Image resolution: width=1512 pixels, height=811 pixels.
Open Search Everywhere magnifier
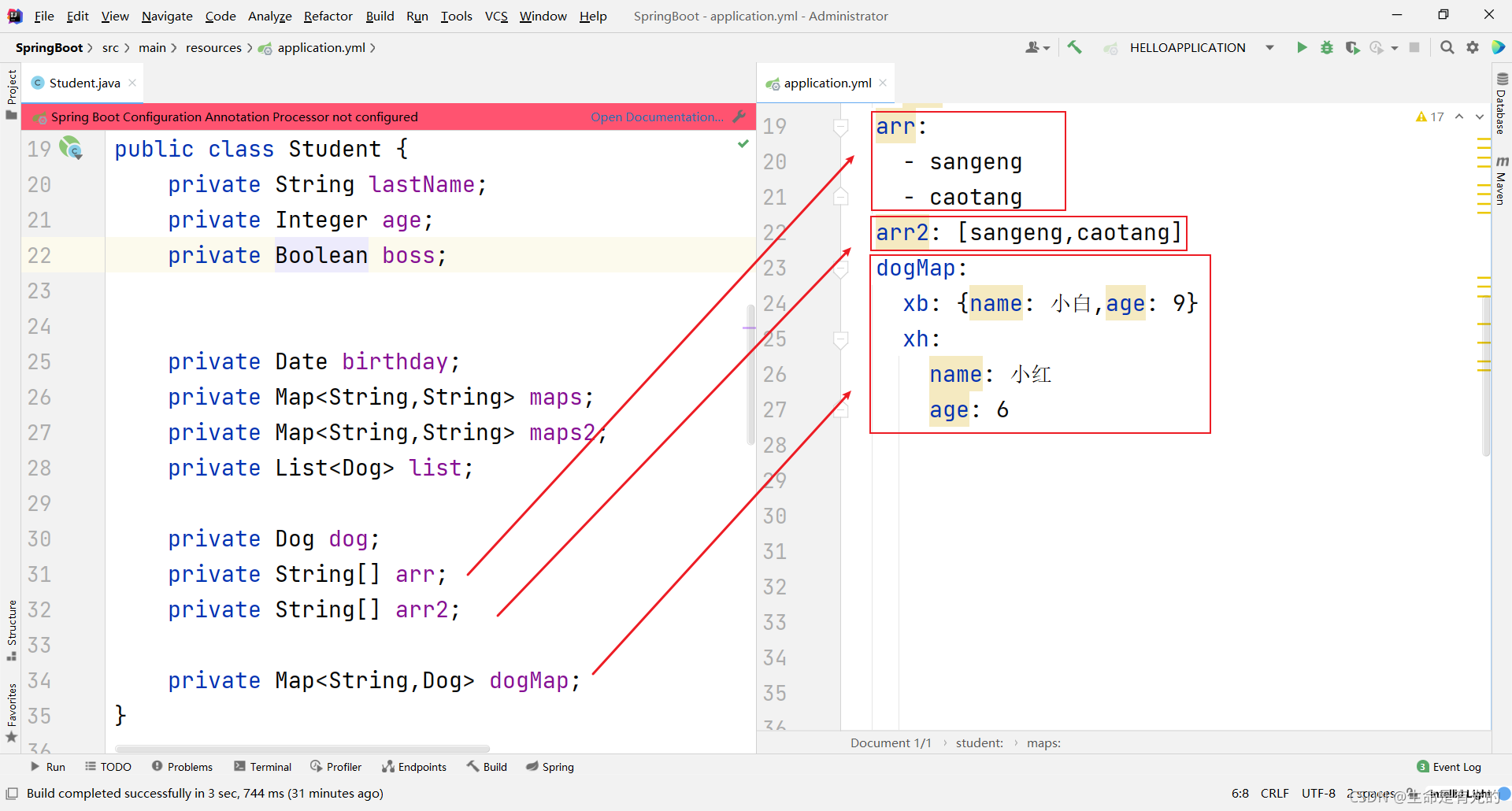[1447, 48]
